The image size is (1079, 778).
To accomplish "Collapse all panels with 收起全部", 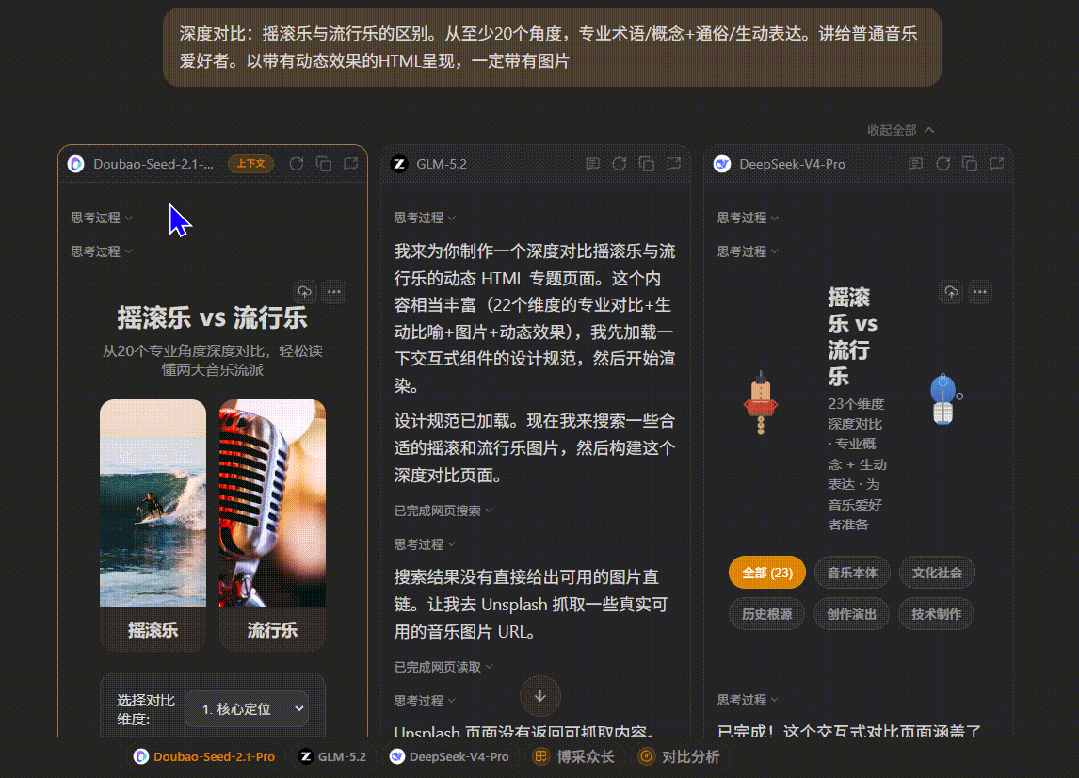I will (x=900, y=130).
